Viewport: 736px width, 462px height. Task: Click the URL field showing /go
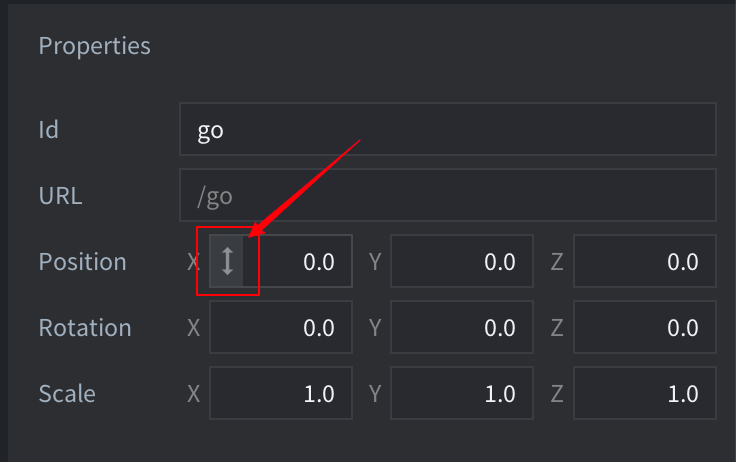(447, 195)
